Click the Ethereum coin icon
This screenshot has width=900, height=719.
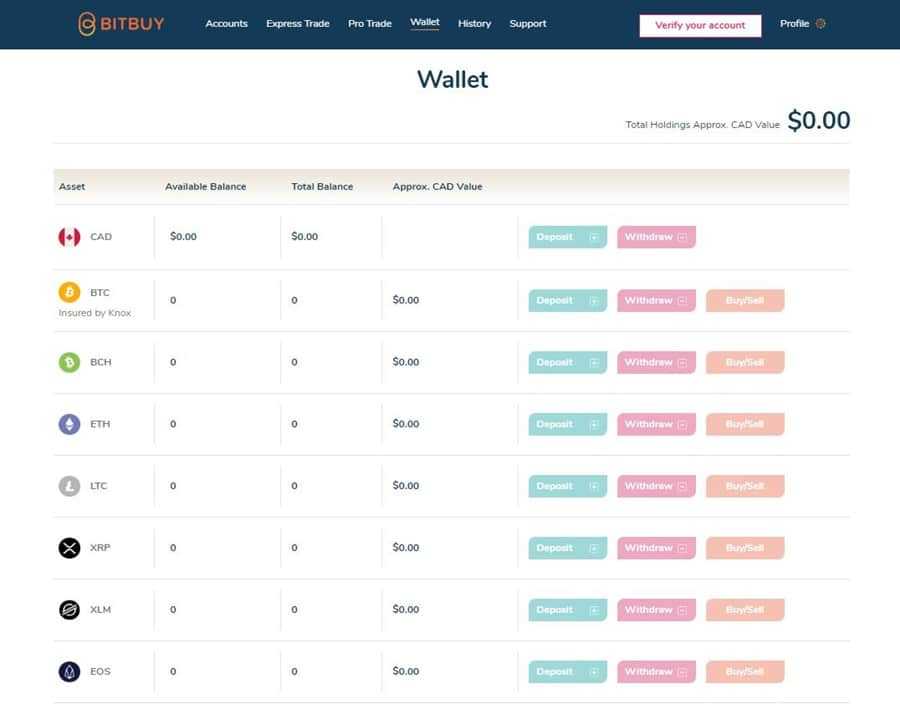(x=68, y=423)
